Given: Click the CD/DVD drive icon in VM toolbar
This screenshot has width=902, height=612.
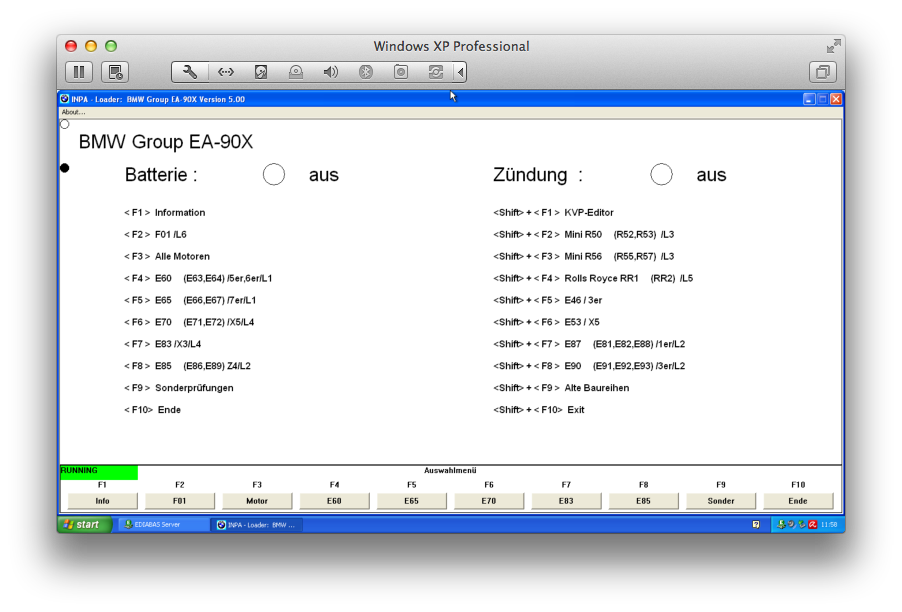Looking at the screenshot, I should (296, 72).
